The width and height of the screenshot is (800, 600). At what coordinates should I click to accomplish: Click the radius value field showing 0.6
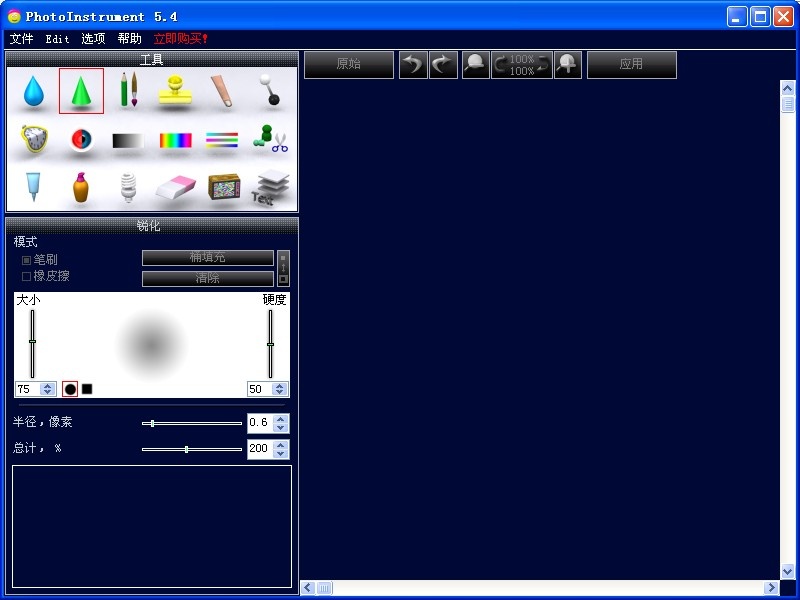point(261,423)
